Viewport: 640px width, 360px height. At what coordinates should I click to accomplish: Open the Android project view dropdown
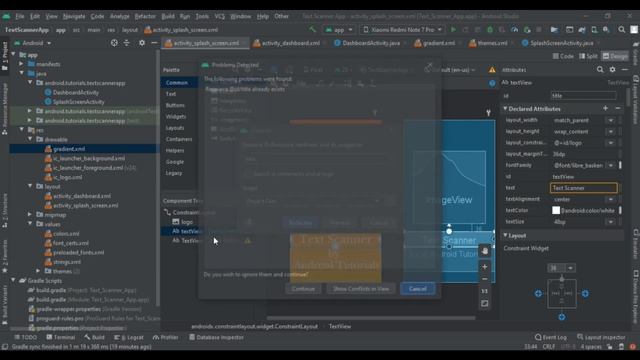(33, 43)
